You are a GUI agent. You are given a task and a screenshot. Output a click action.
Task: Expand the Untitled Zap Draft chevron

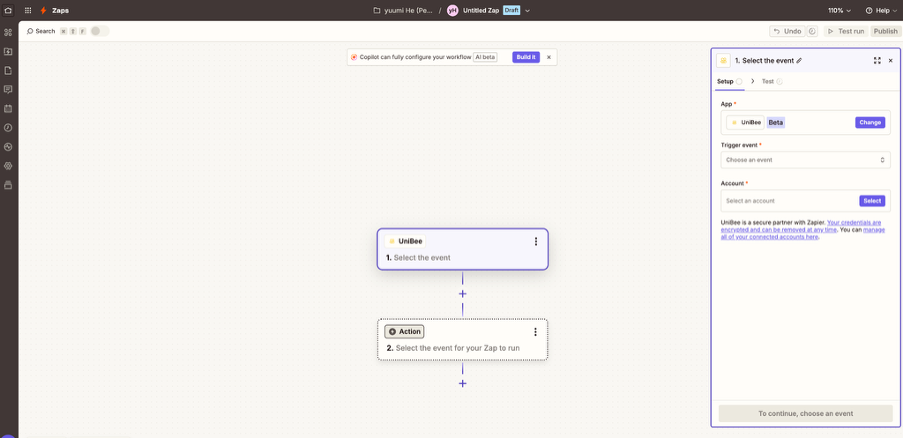click(528, 10)
